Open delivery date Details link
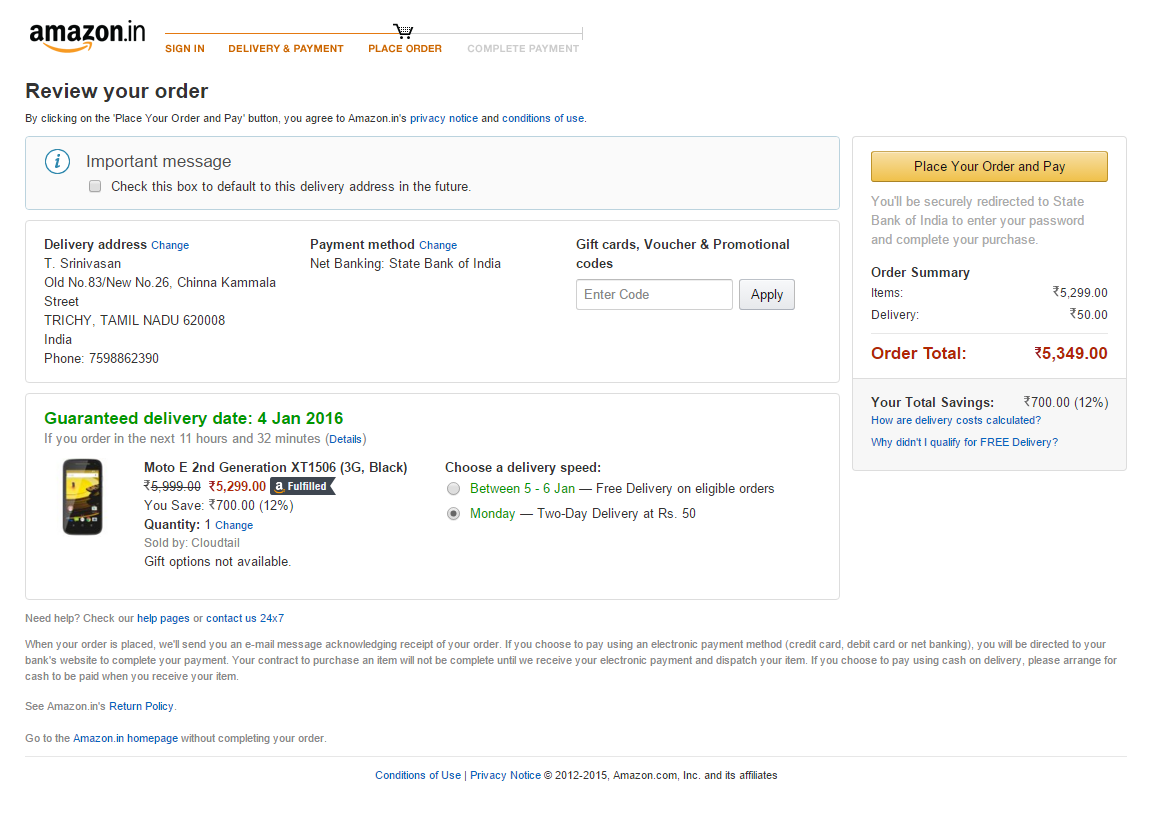 [345, 439]
